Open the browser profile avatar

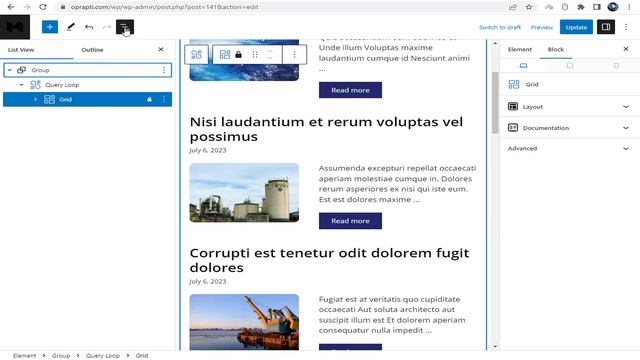tap(613, 7)
